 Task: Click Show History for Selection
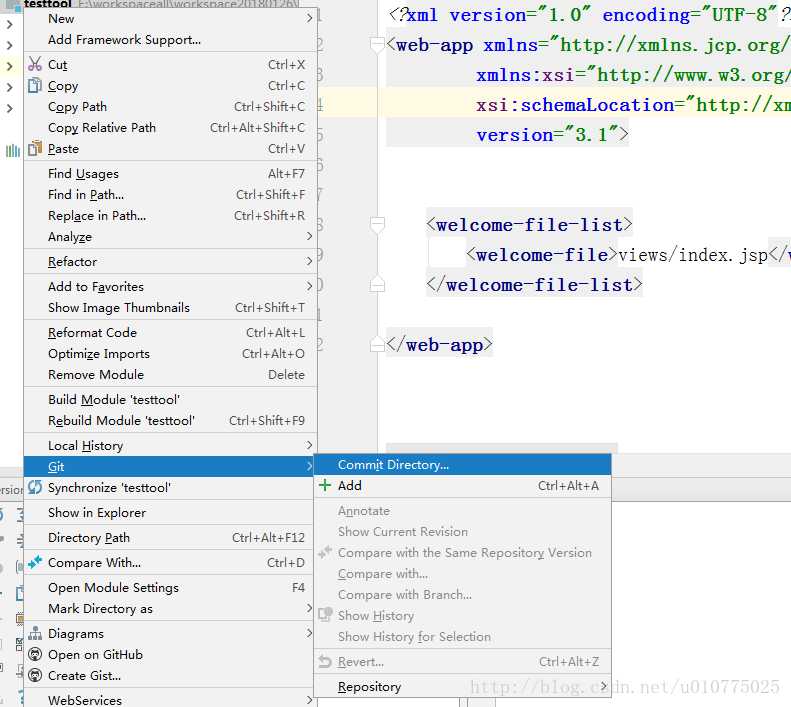point(463,636)
